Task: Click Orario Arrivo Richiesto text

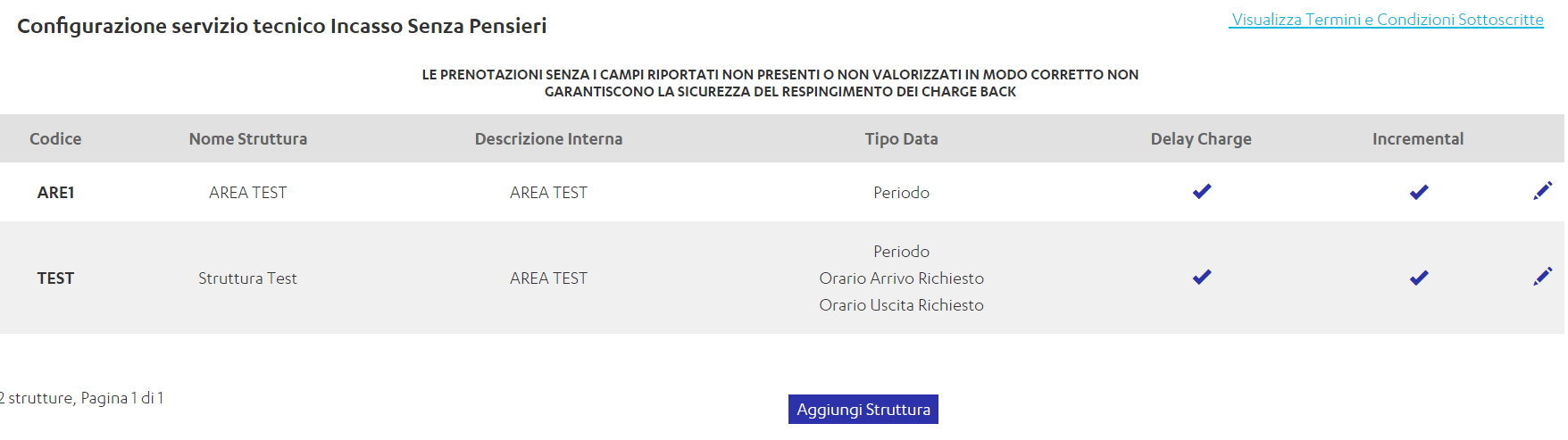Action: (x=901, y=278)
